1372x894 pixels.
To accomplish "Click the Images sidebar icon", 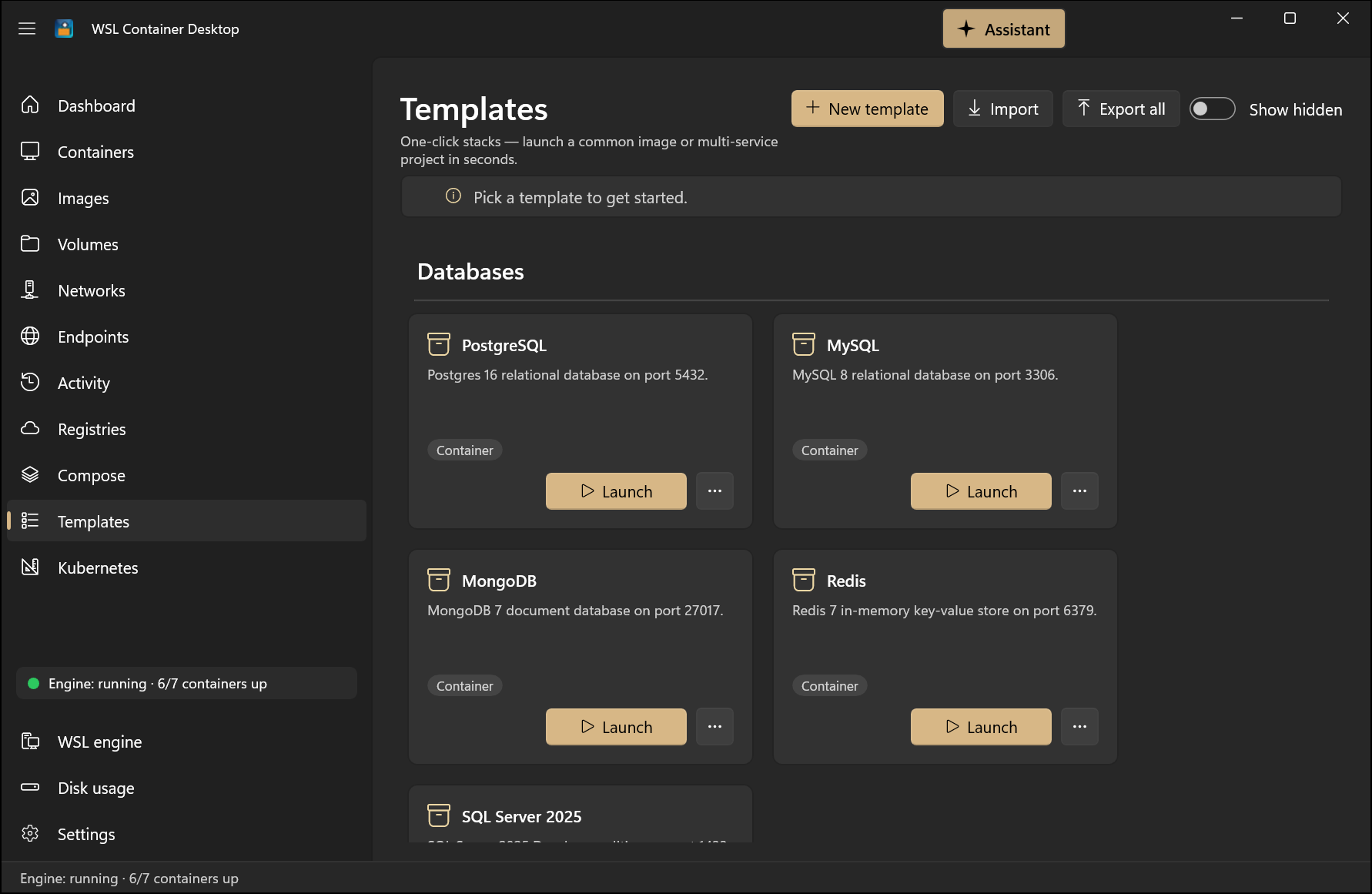I will click(30, 198).
